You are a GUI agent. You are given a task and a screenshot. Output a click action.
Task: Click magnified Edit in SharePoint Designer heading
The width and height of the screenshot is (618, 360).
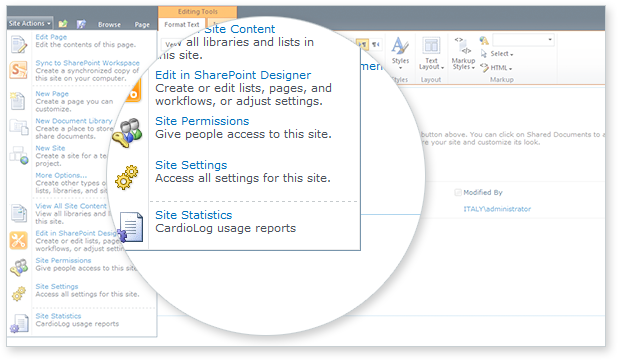point(233,75)
